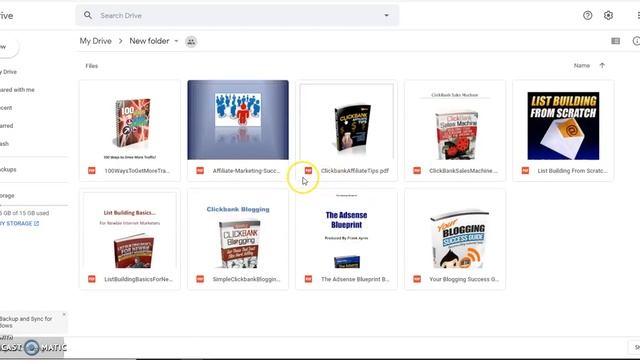Click PDF icon of List Building From Scratch
640x360 pixels.
[x=525, y=171]
